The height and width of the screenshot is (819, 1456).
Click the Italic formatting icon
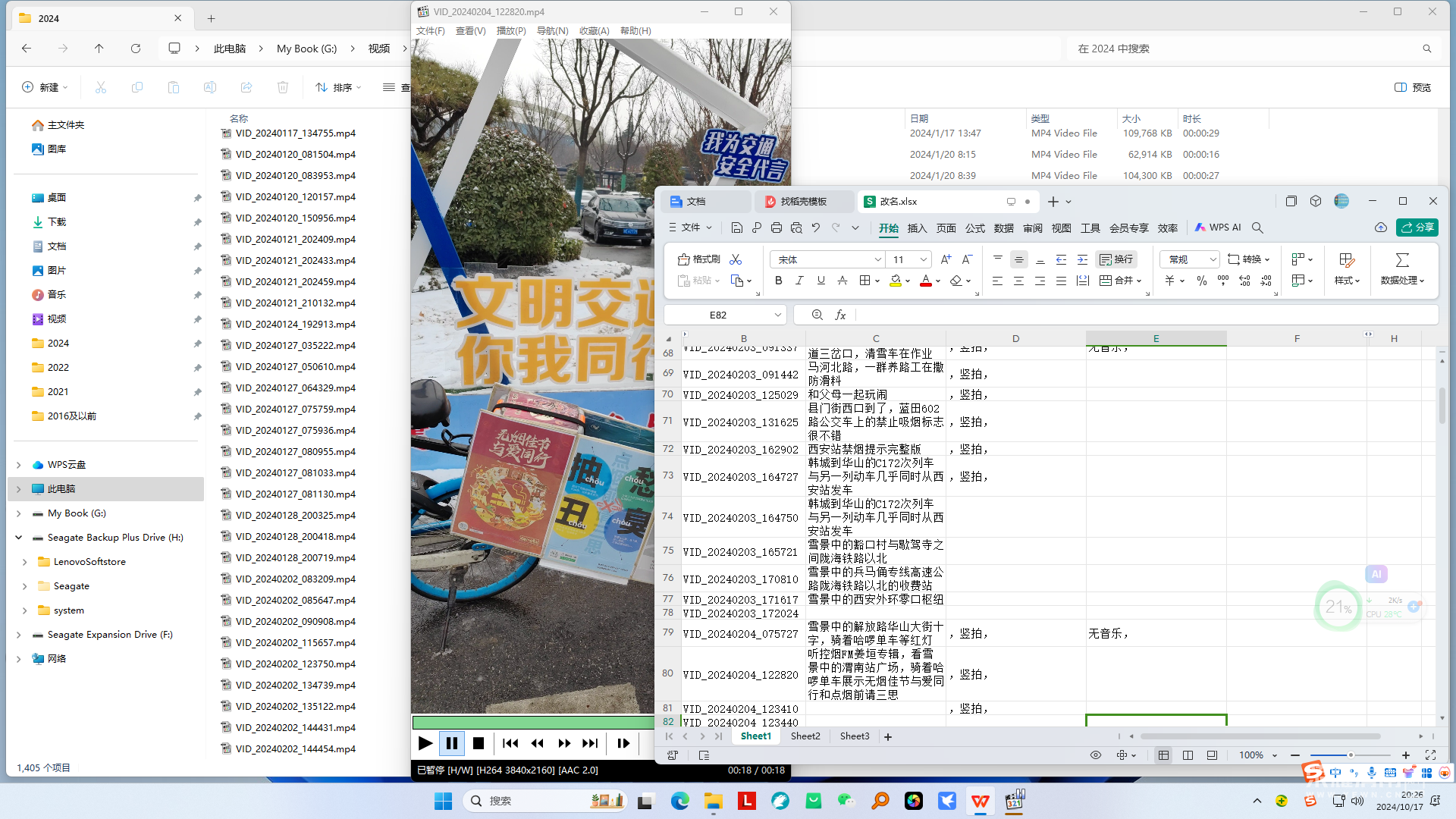click(799, 281)
